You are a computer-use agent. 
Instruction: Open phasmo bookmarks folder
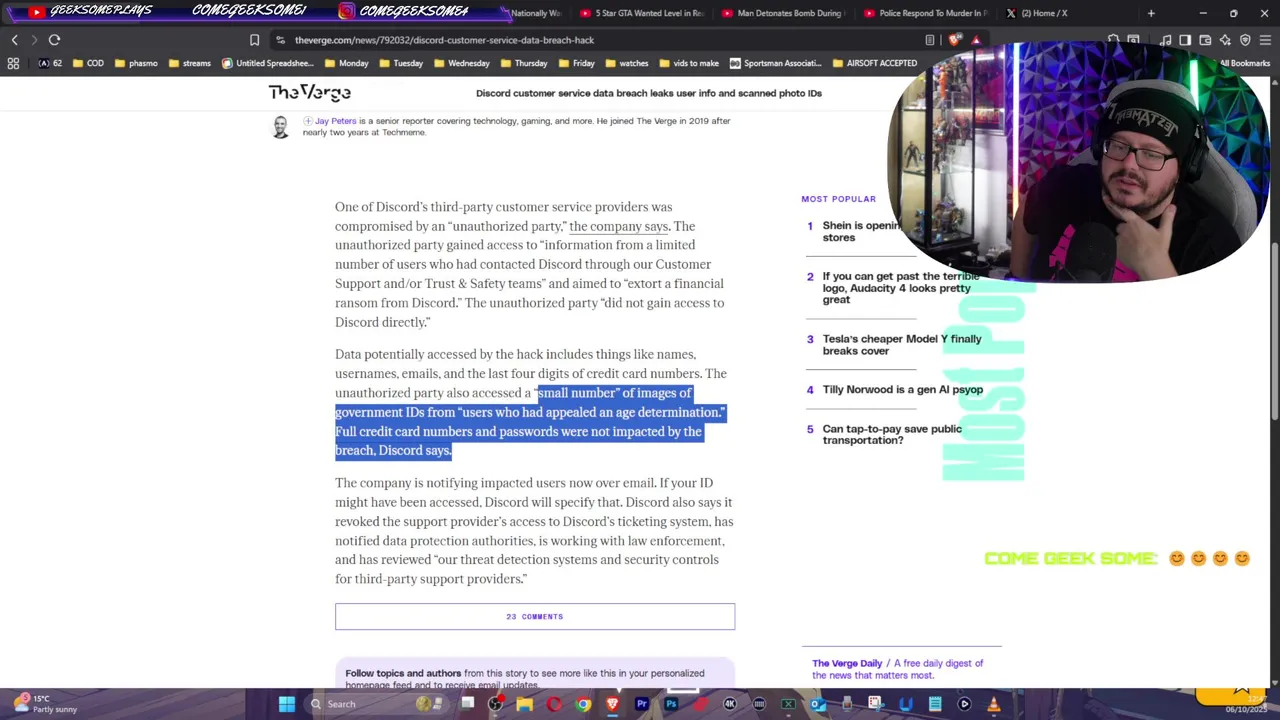136,63
